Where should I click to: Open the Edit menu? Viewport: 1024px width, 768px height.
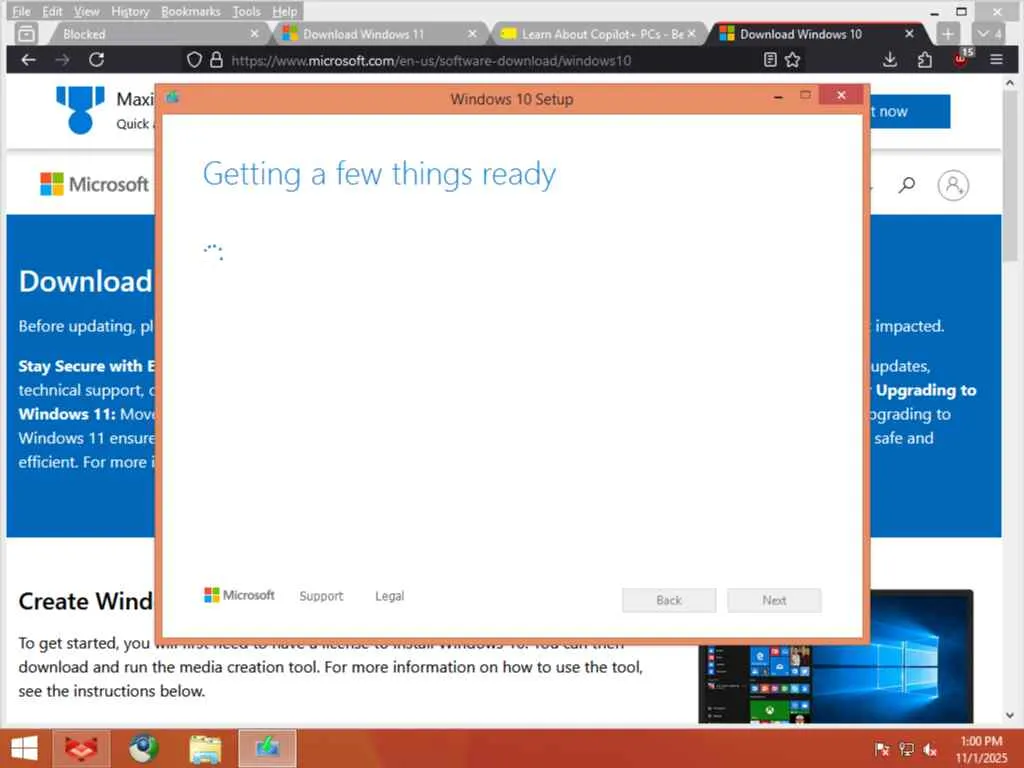(52, 11)
